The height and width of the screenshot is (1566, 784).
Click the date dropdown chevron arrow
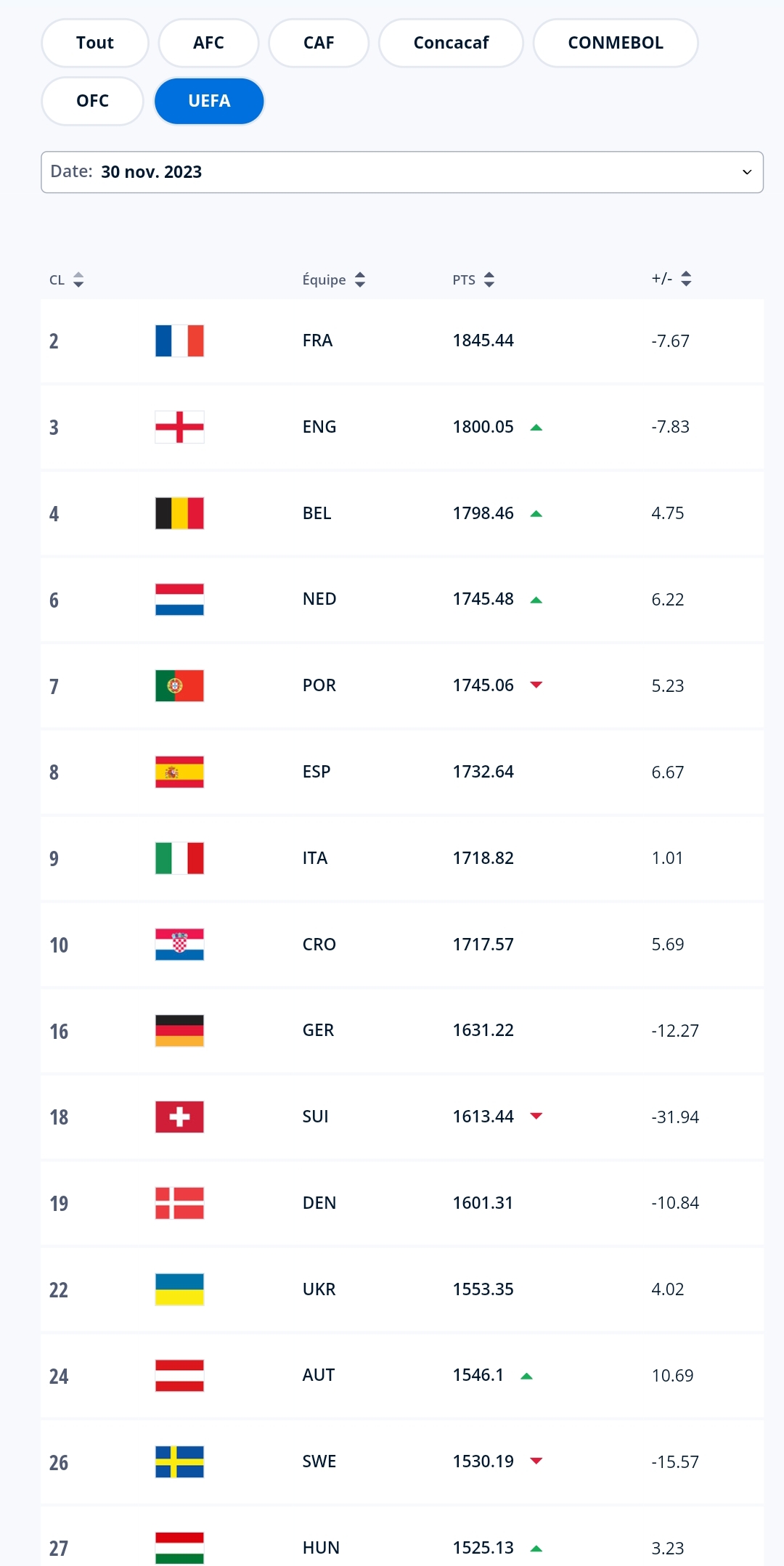[x=746, y=172]
